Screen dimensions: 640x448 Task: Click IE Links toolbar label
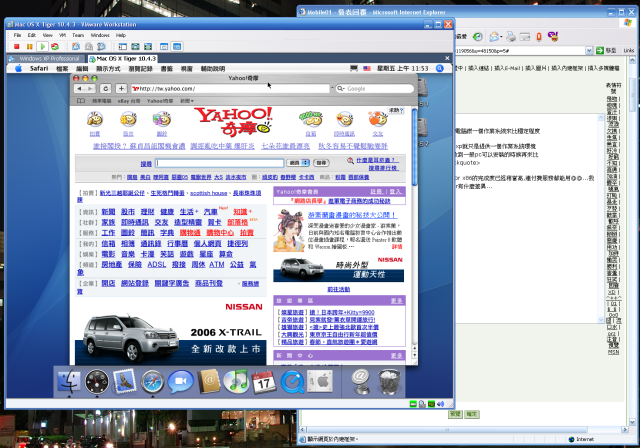tap(629, 51)
